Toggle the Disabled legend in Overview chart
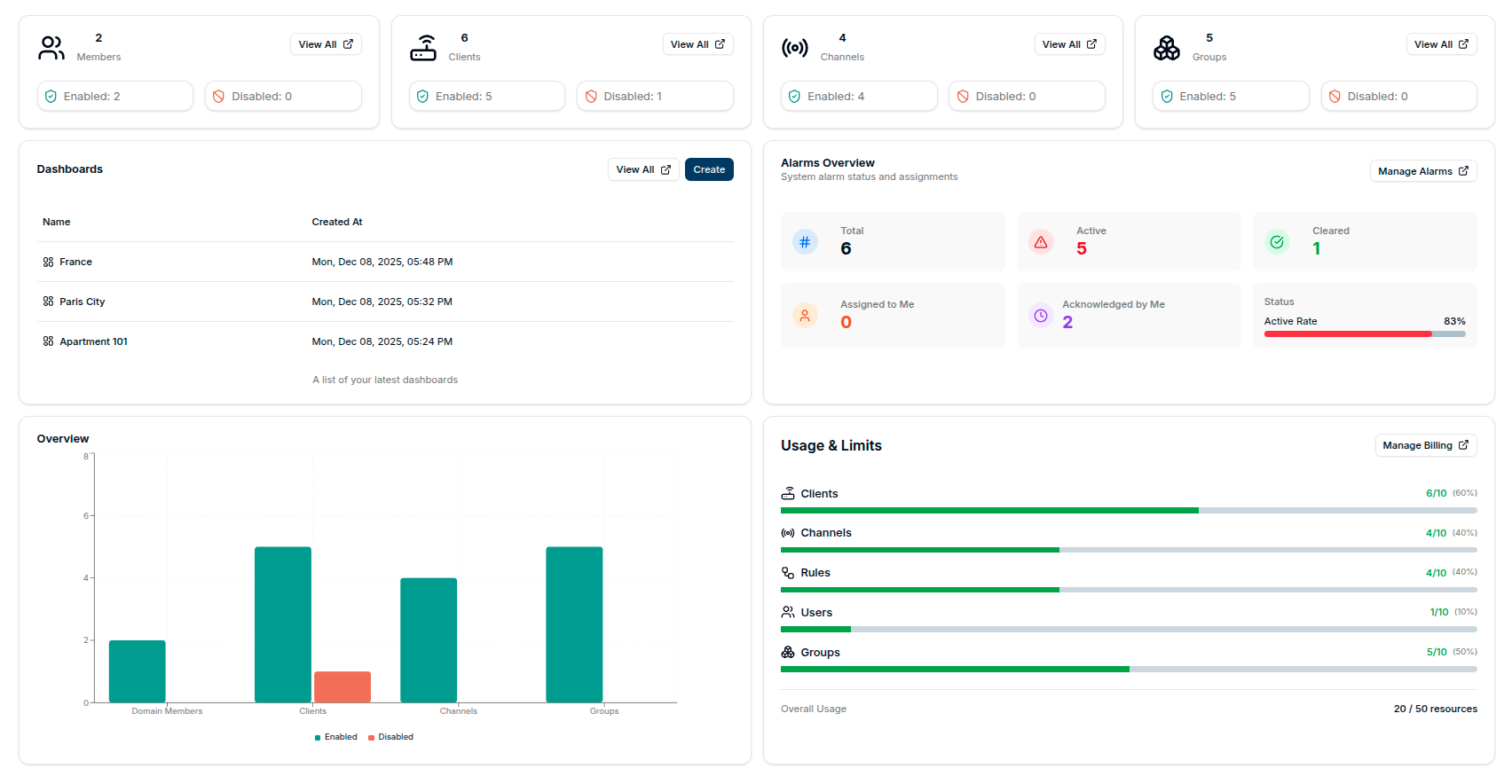 [x=391, y=737]
